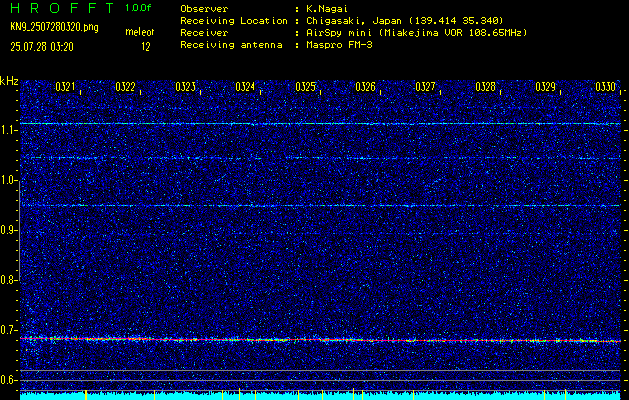
Task: Click the cyan signal level strip at the bottom
Action: click(320, 396)
